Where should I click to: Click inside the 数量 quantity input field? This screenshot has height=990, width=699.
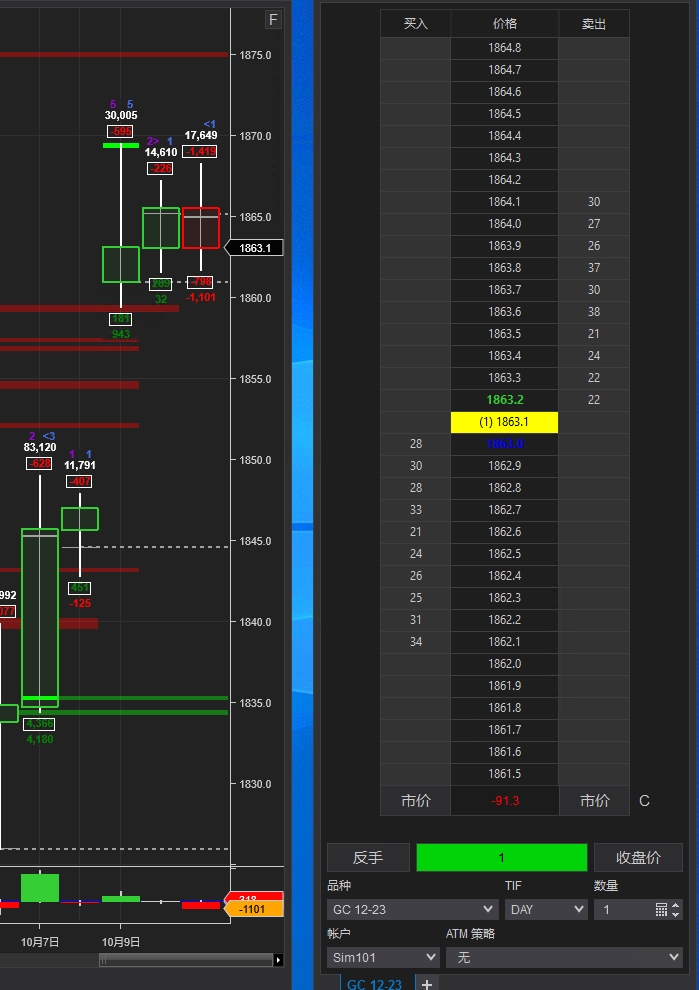[x=624, y=909]
